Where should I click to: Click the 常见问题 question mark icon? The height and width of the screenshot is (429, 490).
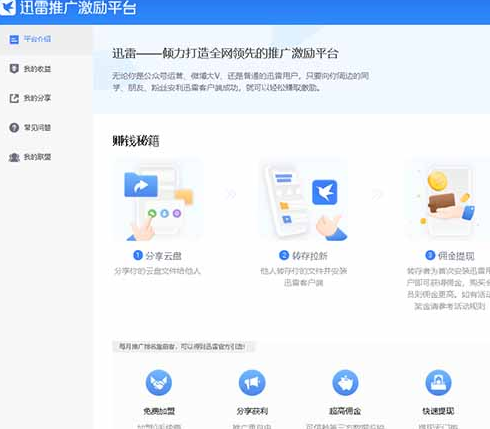tap(14, 128)
